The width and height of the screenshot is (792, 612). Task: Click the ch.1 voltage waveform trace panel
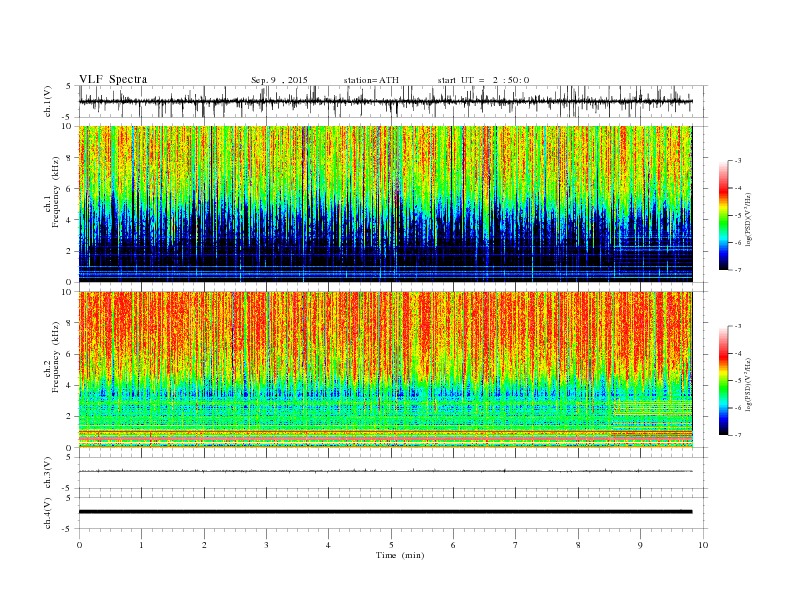[x=393, y=101]
